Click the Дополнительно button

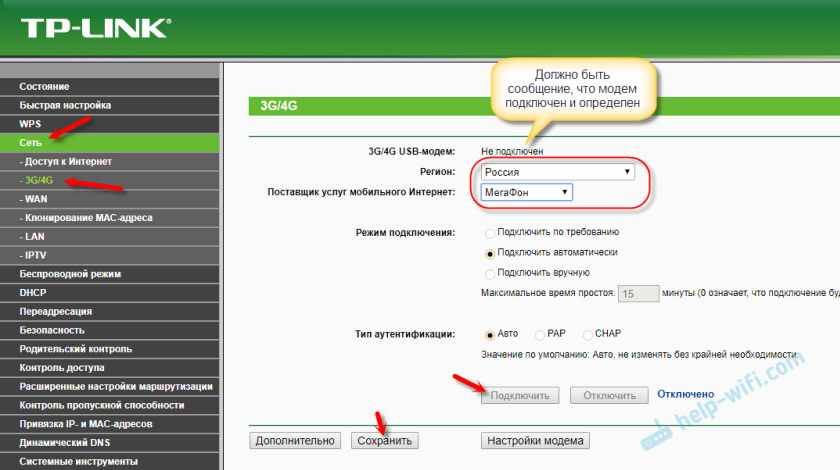coord(295,441)
